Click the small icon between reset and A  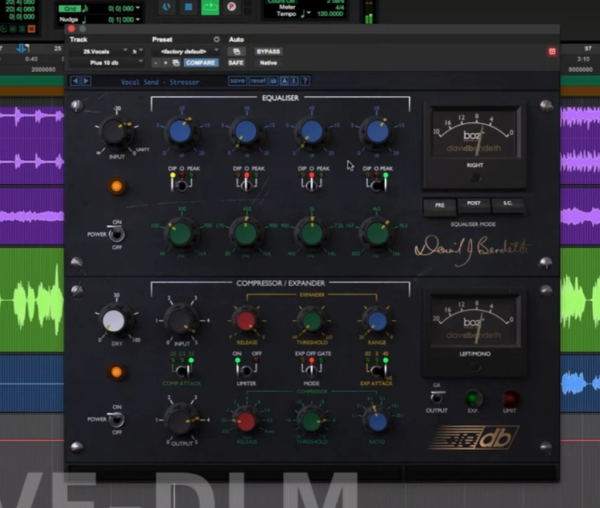274,81
